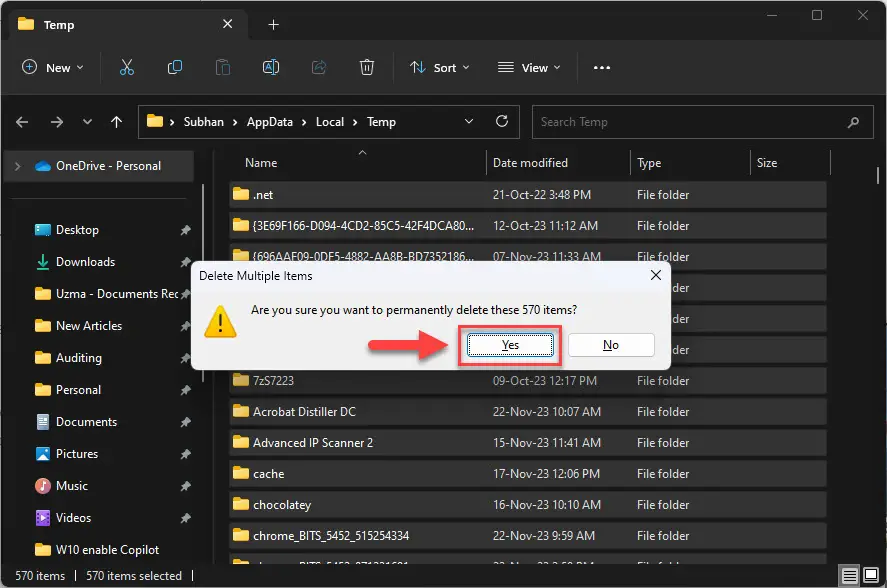Click the back navigation arrow
Image resolution: width=887 pixels, height=588 pixels.
coord(21,121)
